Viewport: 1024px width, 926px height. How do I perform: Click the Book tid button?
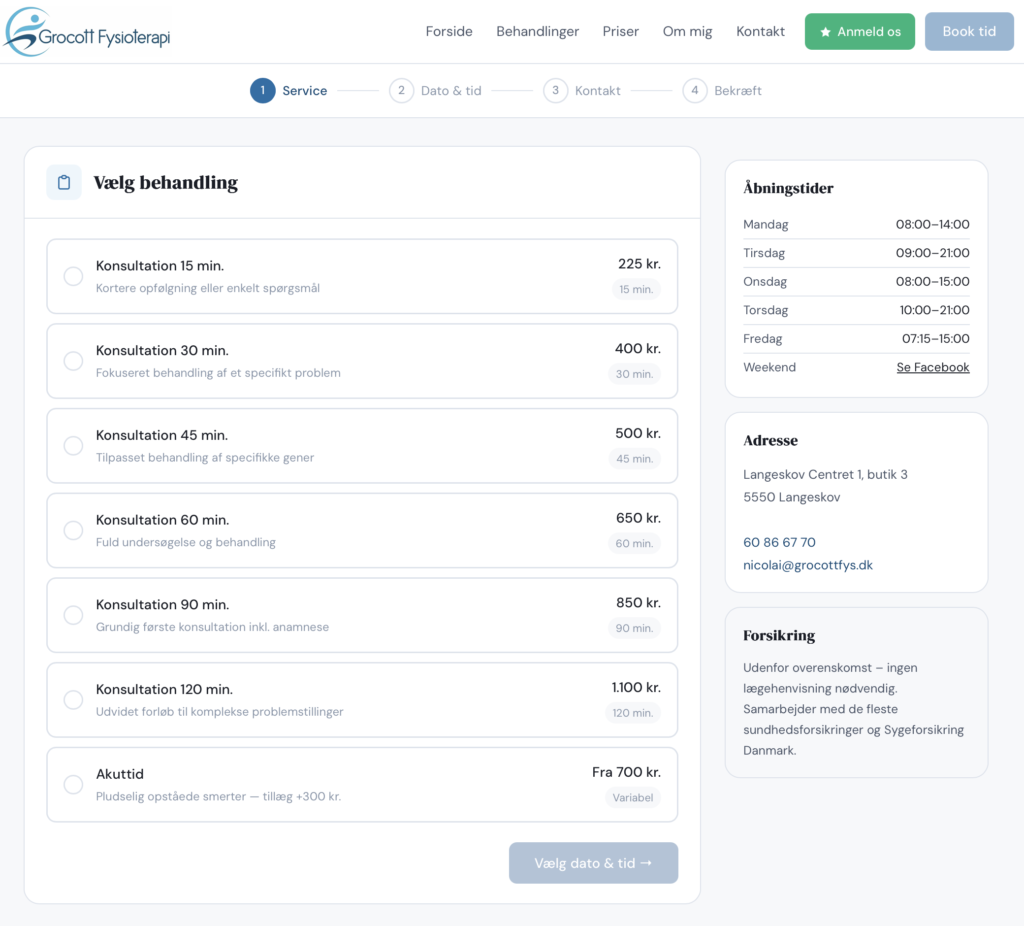[x=969, y=31]
